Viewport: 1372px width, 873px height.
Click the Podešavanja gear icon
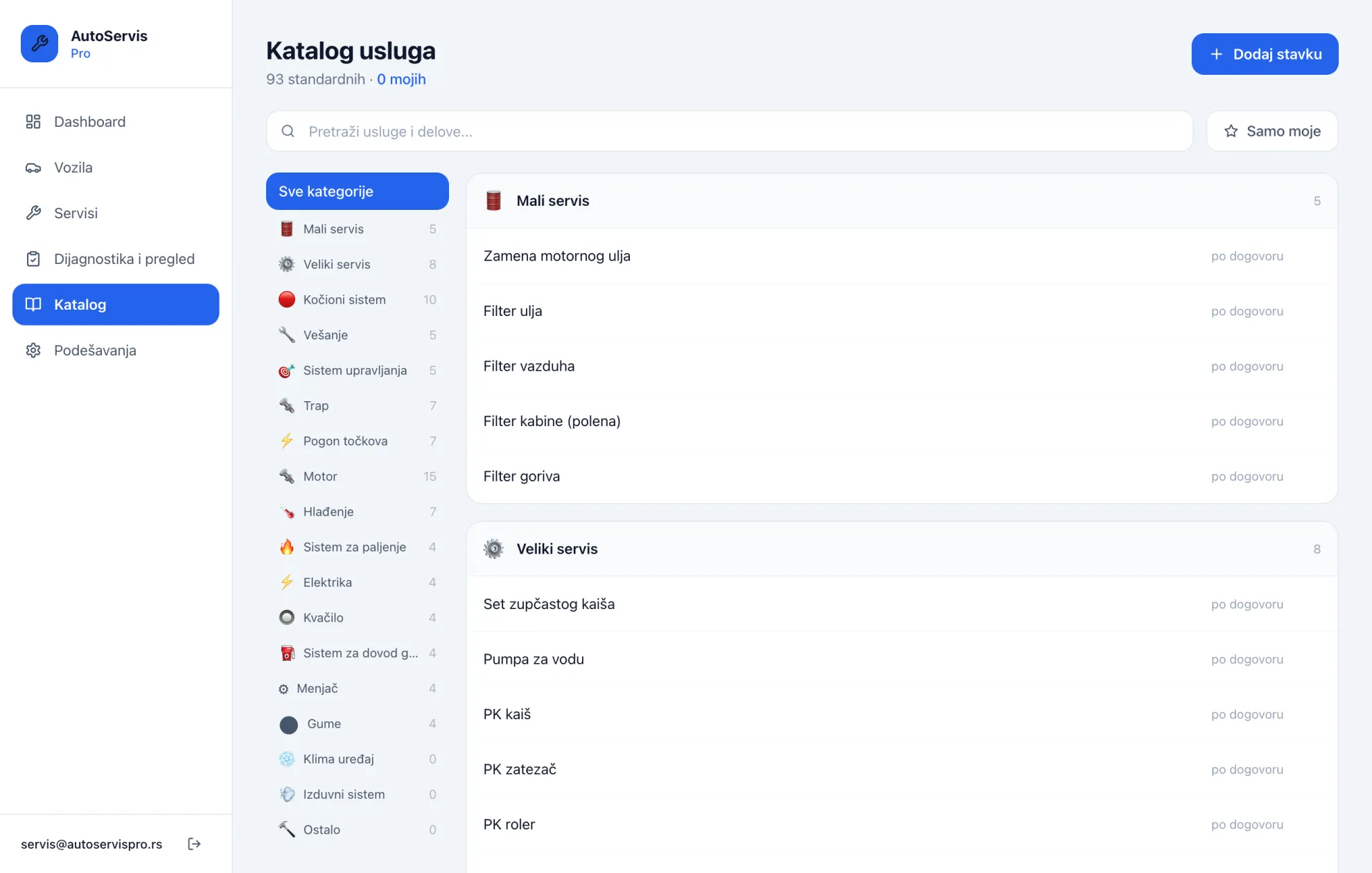click(x=33, y=351)
